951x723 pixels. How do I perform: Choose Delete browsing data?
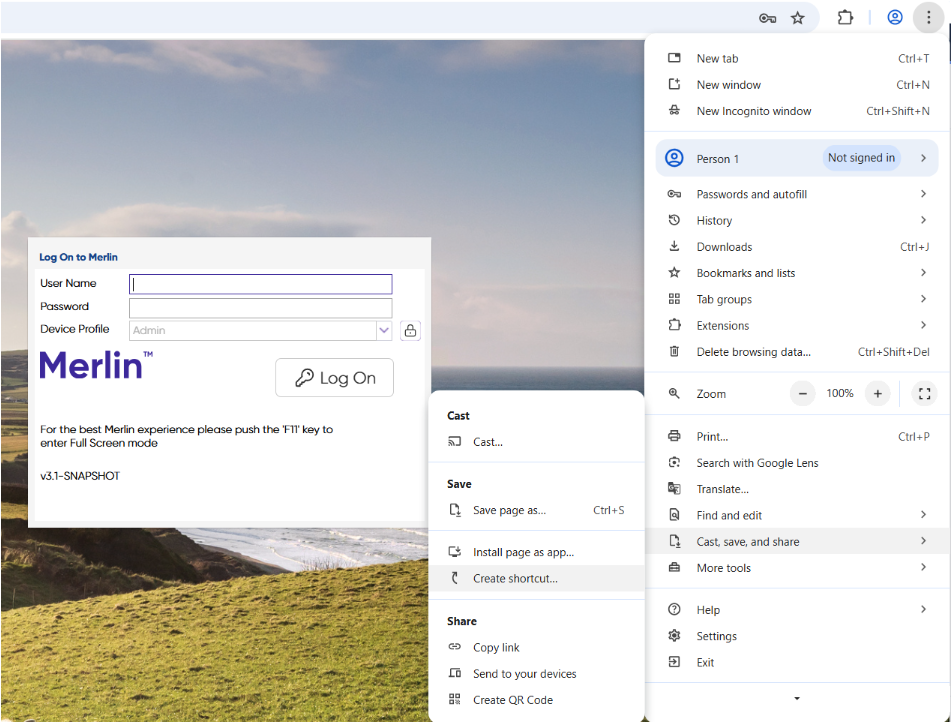pyautogui.click(x=797, y=352)
